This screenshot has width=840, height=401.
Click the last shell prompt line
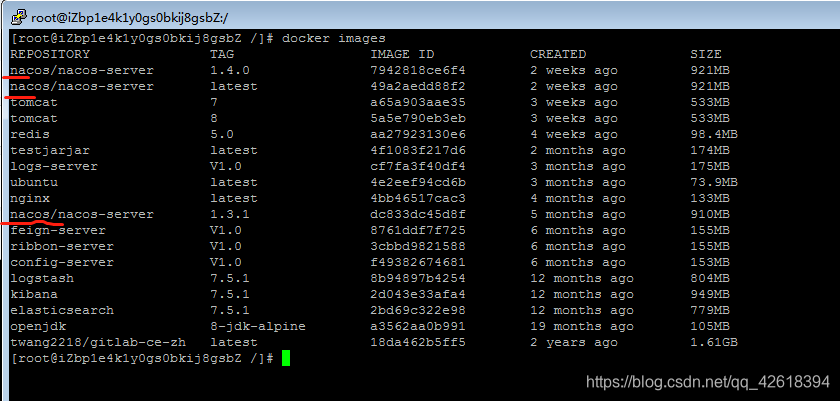tap(142, 359)
